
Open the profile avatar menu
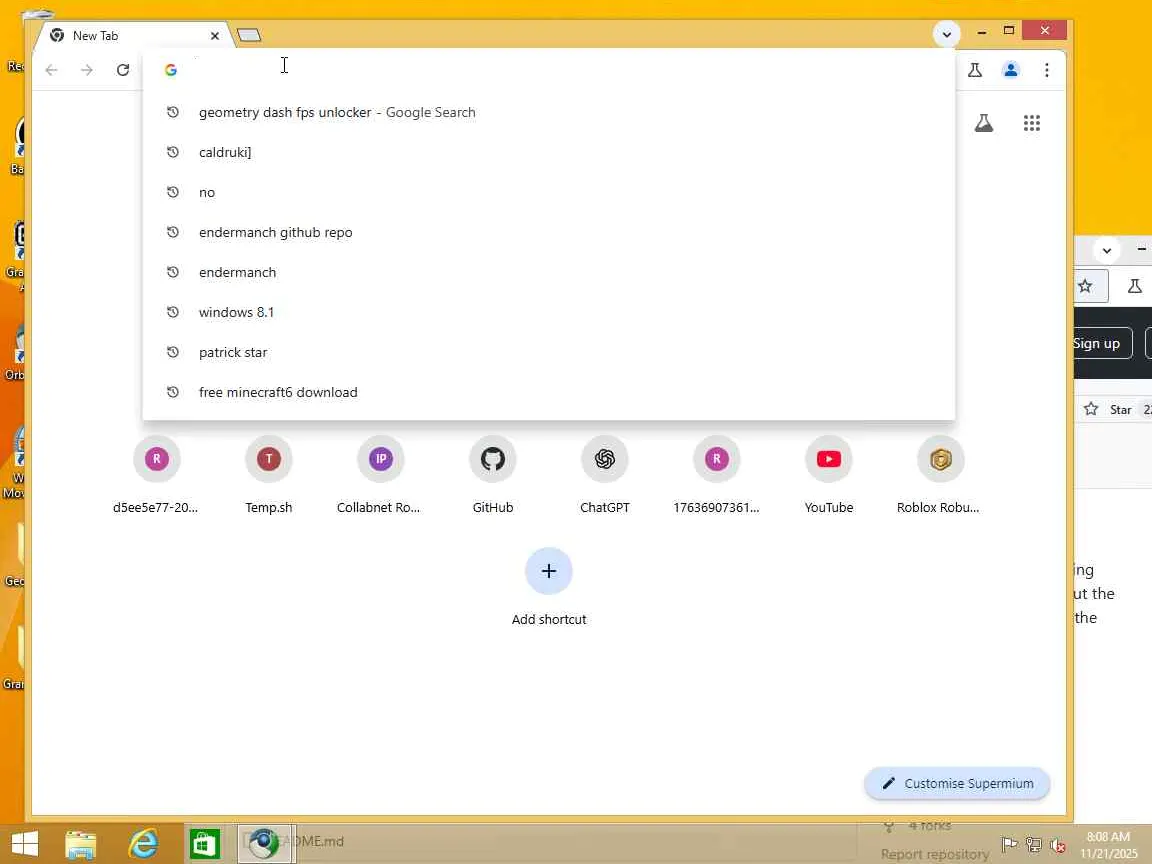1011,70
